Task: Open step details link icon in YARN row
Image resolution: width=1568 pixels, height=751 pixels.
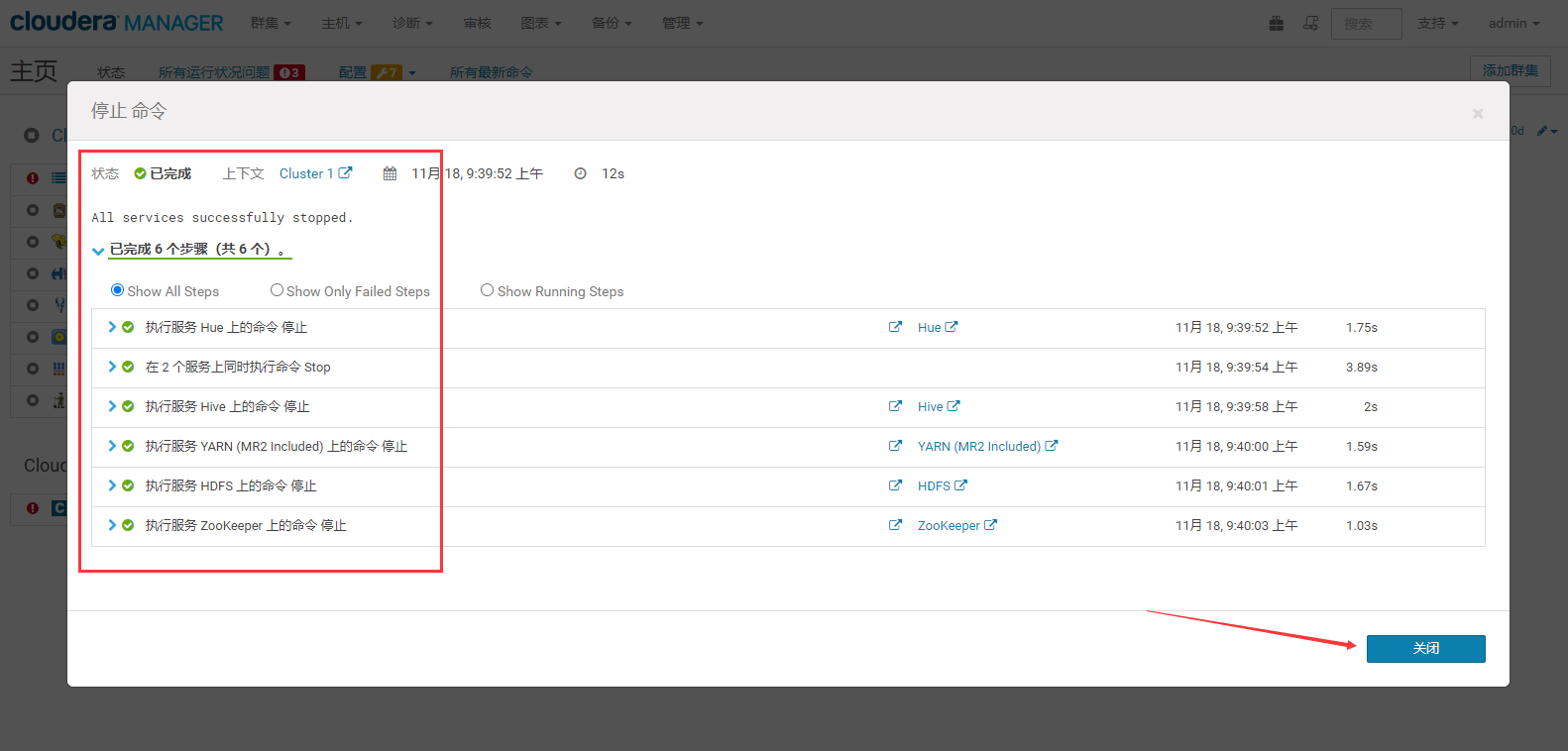Action: 895,446
